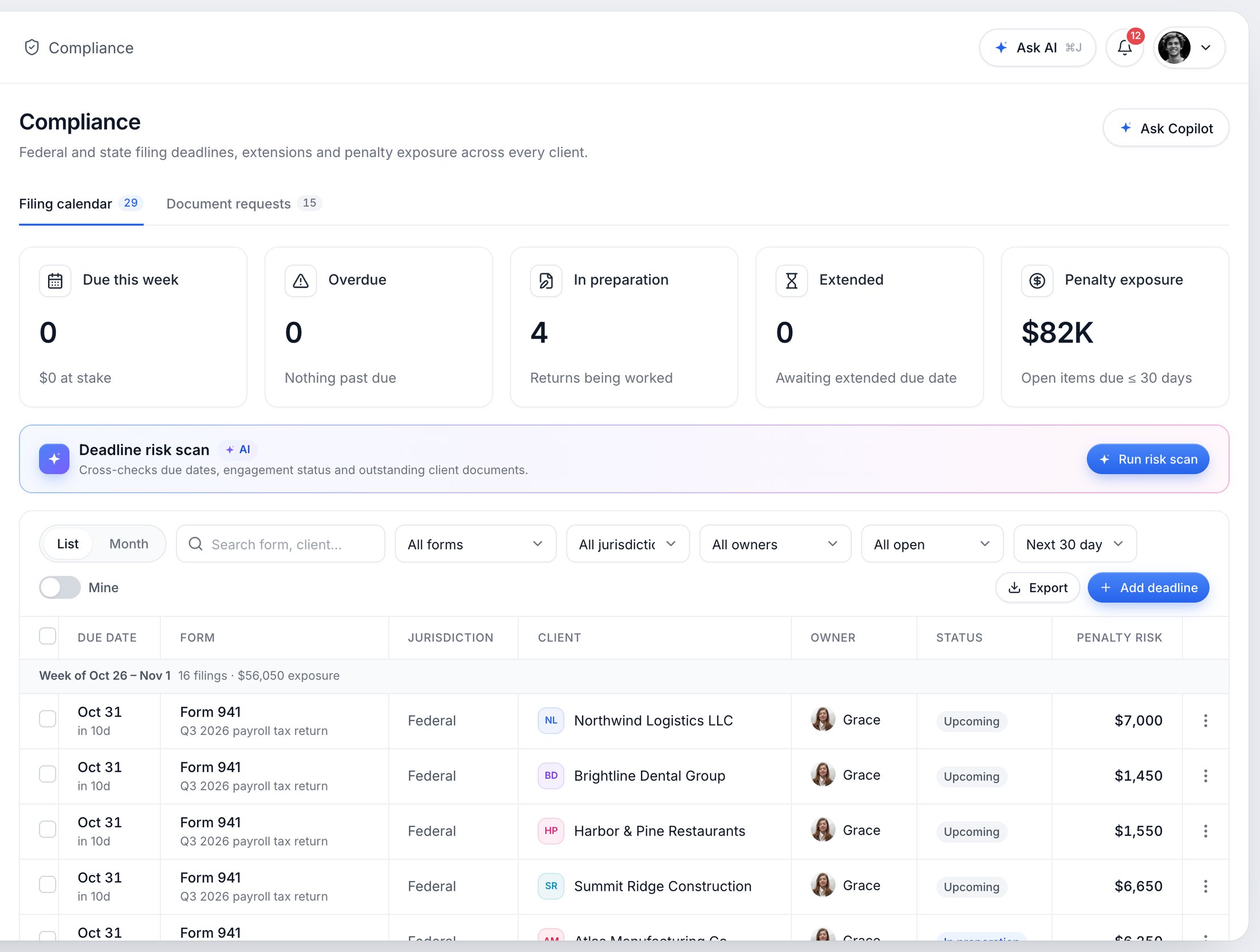
Task: Select the Month view option
Action: 129,544
